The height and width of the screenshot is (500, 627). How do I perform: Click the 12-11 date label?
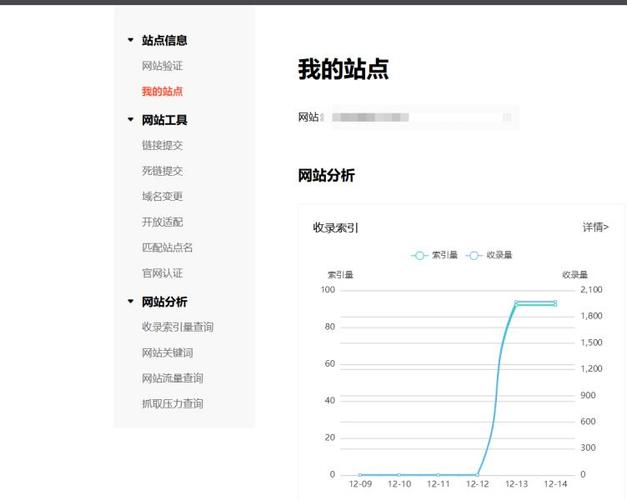(438, 484)
